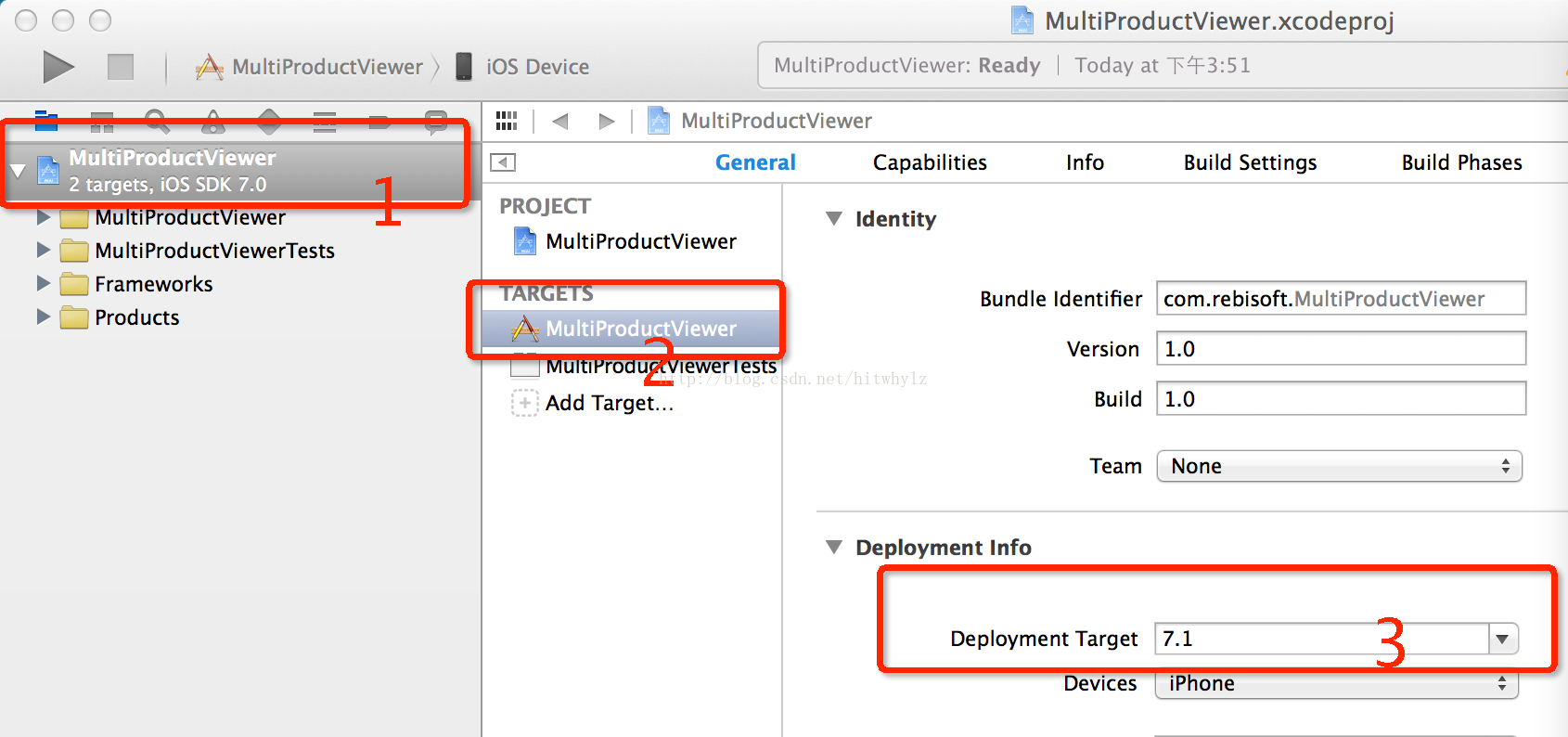
Task: Open the Issue navigator warning icon
Action: click(x=213, y=121)
